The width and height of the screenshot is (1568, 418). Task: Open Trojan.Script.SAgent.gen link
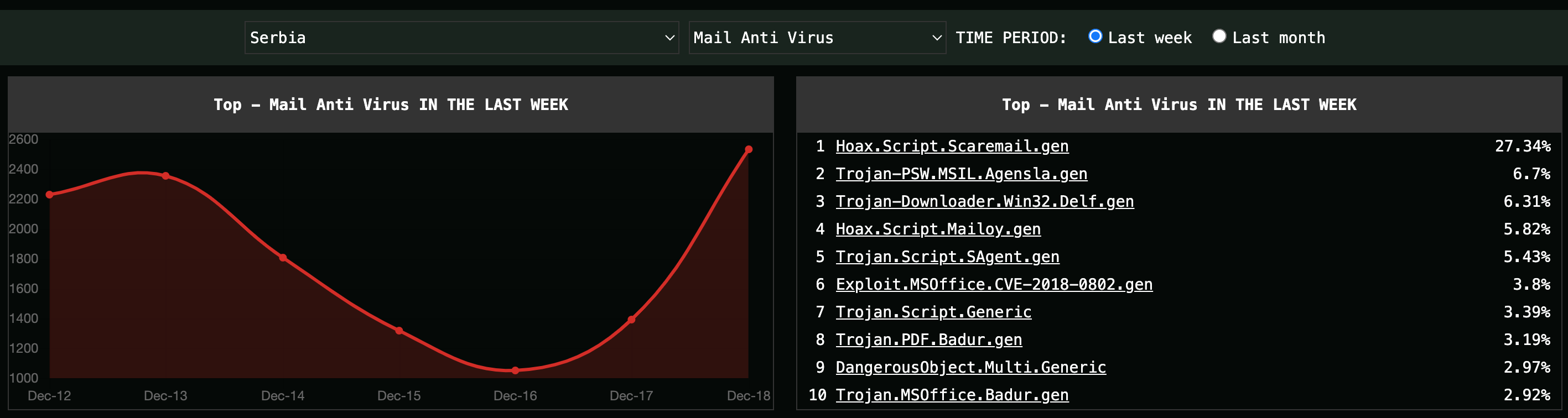click(x=947, y=257)
